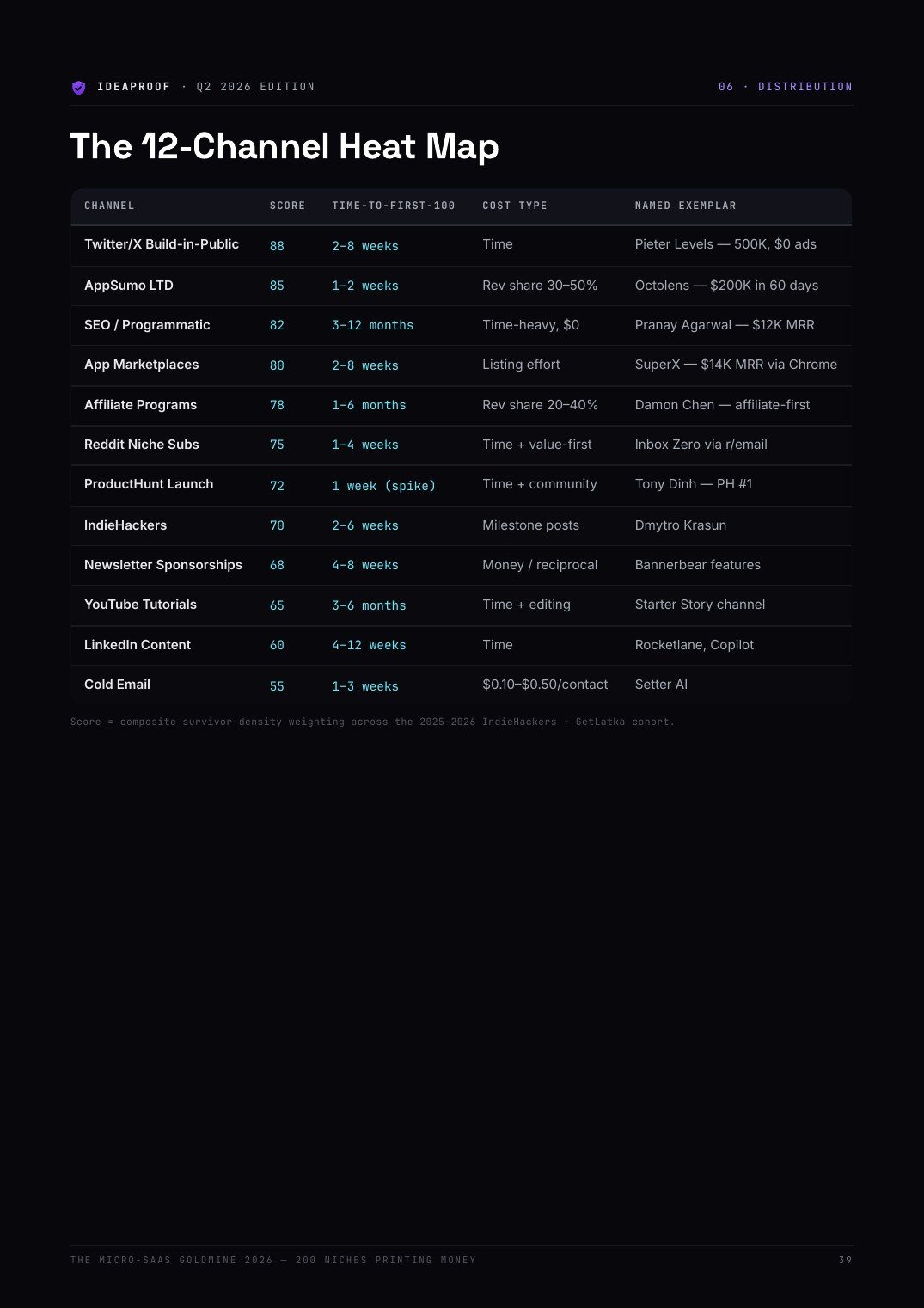This screenshot has width=924, height=1308.
Task: Click 'Pieter Levels — 500K, $0 ads' exemplar
Action: [x=725, y=244]
